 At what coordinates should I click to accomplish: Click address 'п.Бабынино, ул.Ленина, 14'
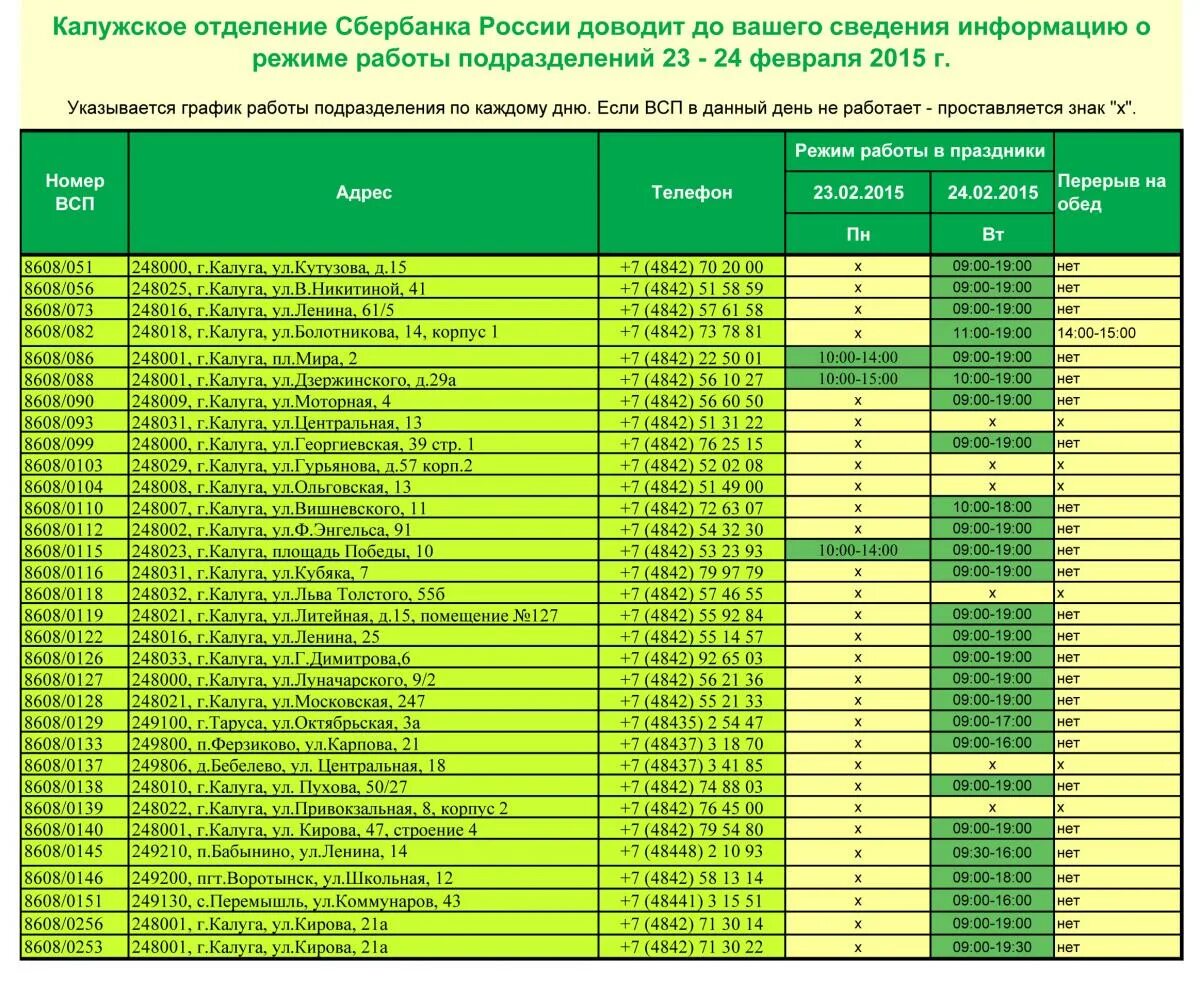tap(302, 852)
